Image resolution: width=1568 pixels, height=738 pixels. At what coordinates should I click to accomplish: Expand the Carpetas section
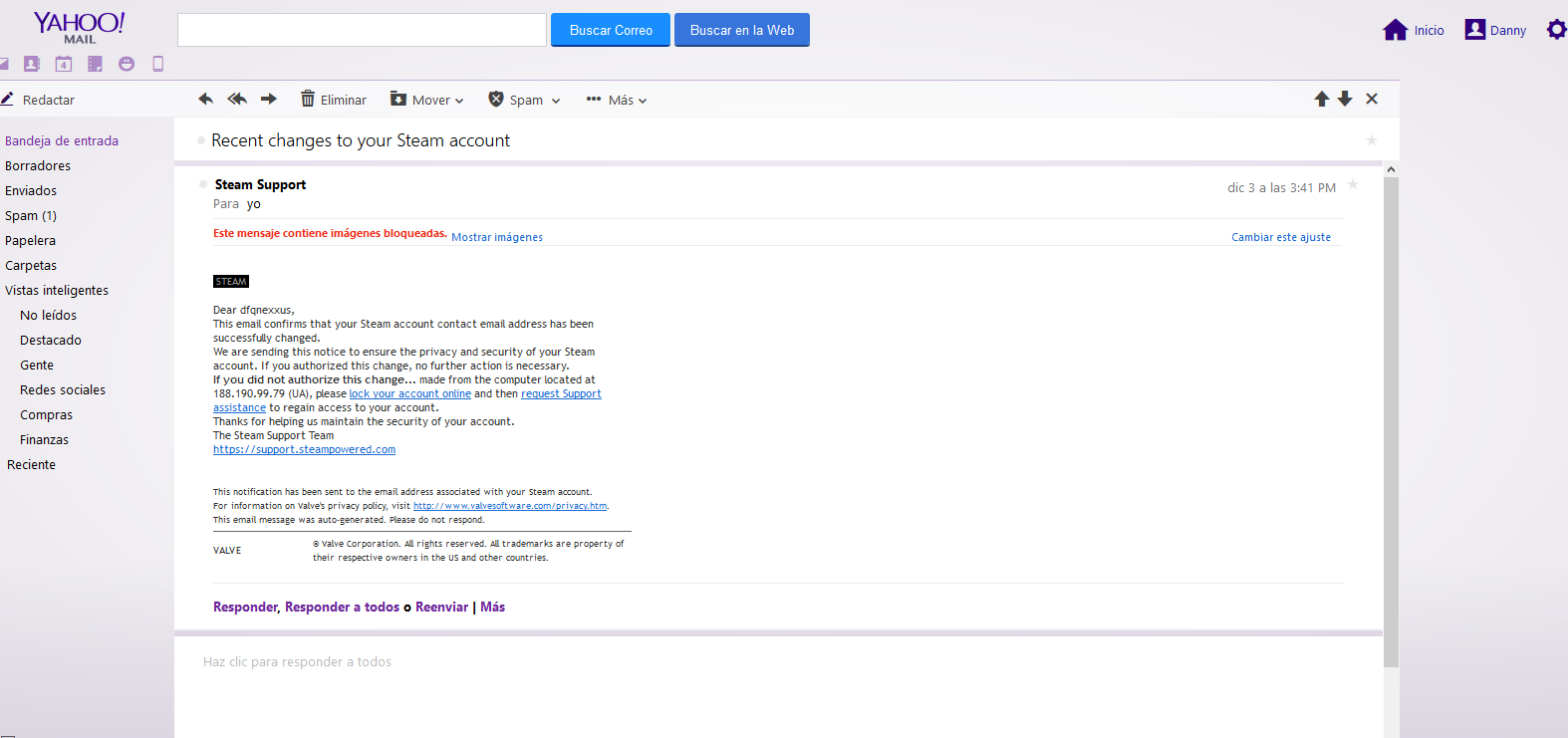tap(31, 265)
